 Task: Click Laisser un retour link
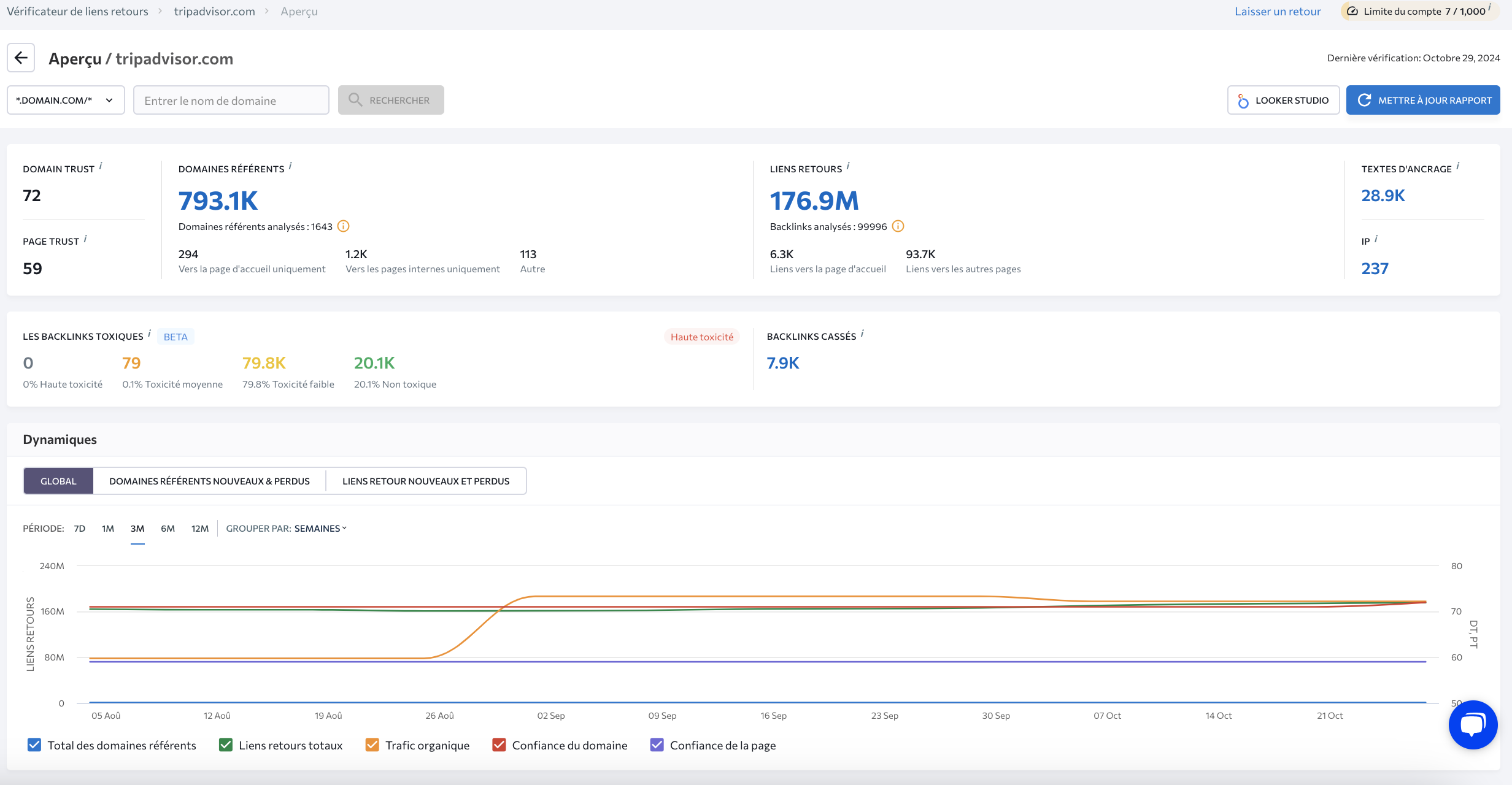click(1278, 11)
